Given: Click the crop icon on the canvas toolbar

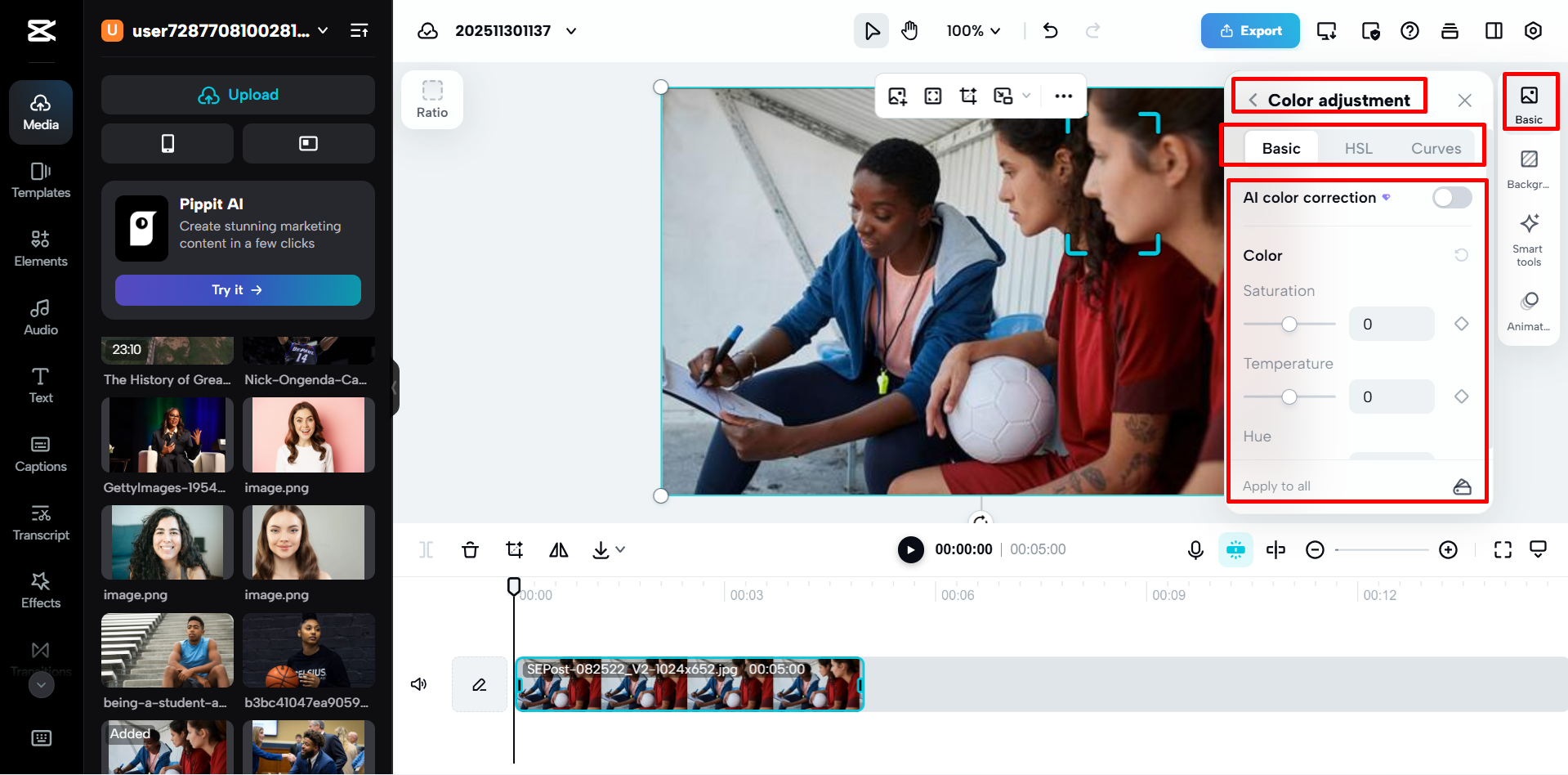Looking at the screenshot, I should point(967,96).
